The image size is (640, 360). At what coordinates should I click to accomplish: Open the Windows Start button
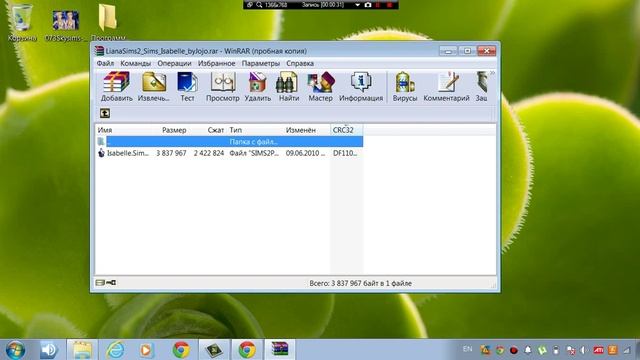click(x=15, y=350)
